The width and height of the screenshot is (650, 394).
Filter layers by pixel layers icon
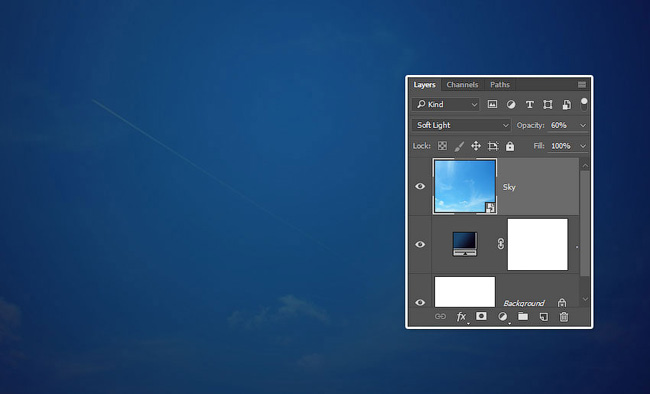(492, 105)
